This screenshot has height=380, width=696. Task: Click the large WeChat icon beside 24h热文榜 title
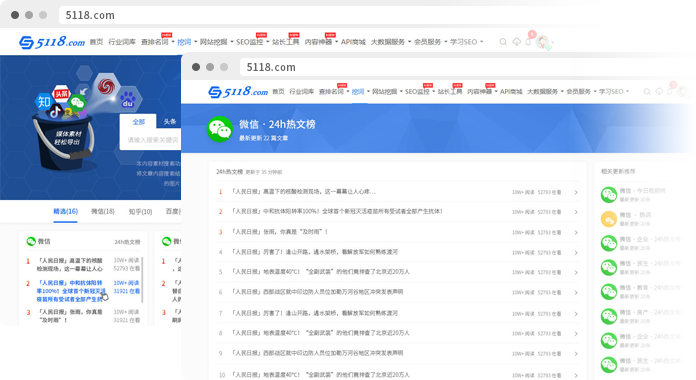point(220,129)
